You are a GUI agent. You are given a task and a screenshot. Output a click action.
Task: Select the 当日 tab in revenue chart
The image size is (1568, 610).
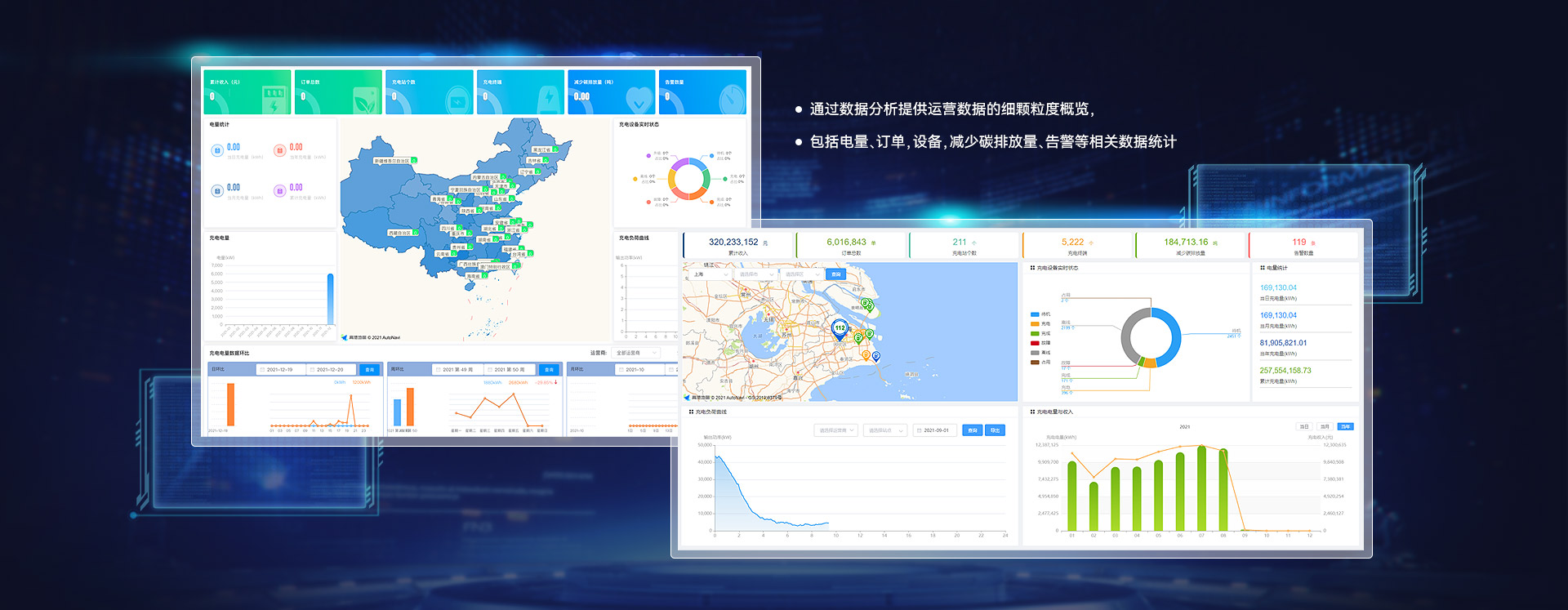pyautogui.click(x=1304, y=427)
